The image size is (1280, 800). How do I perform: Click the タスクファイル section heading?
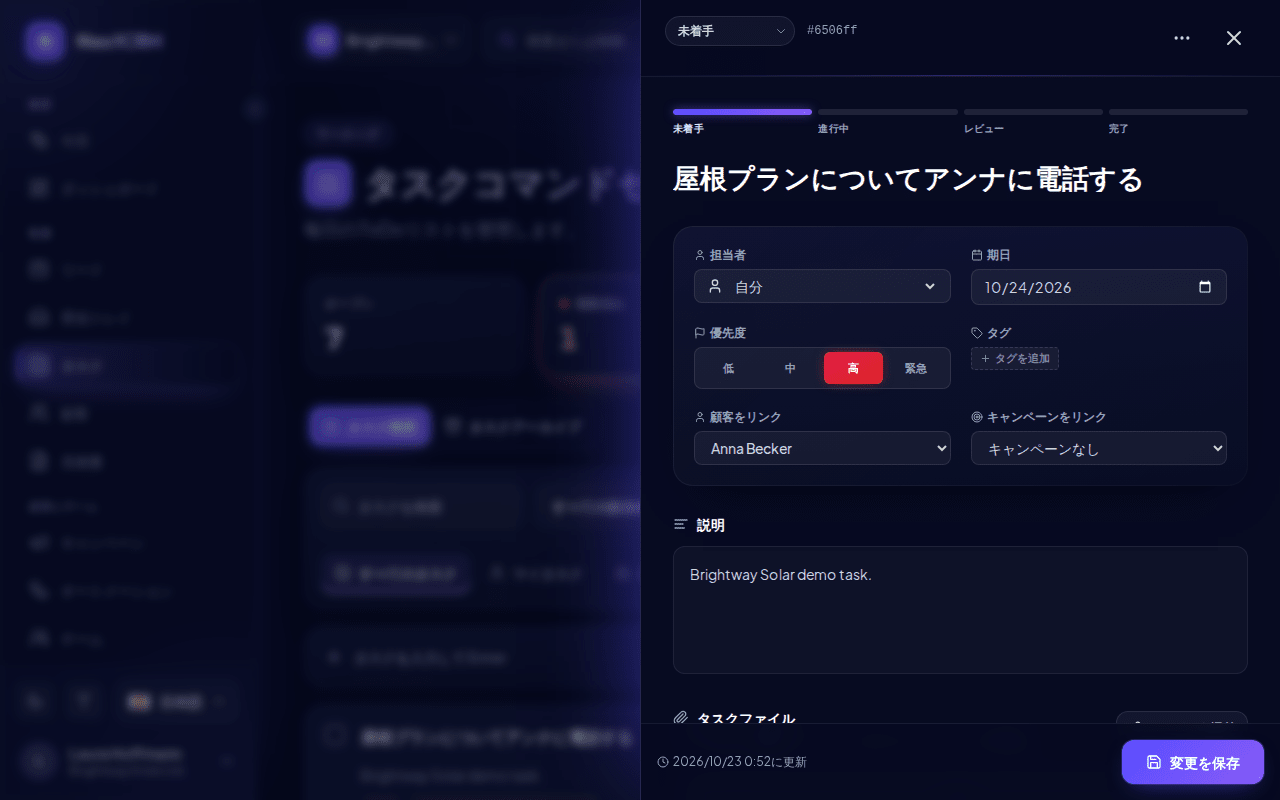746,718
